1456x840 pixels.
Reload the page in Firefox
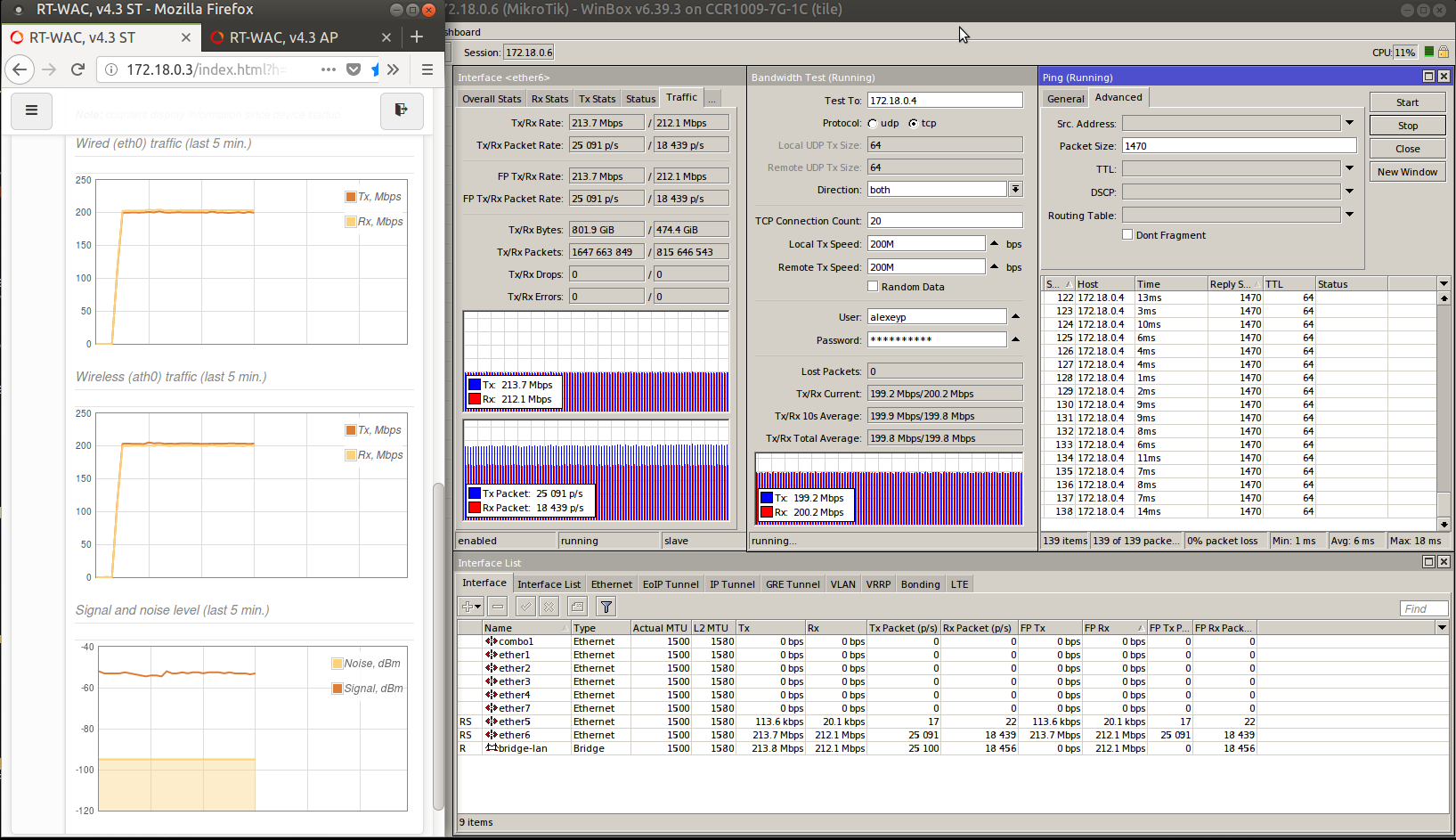click(77, 69)
